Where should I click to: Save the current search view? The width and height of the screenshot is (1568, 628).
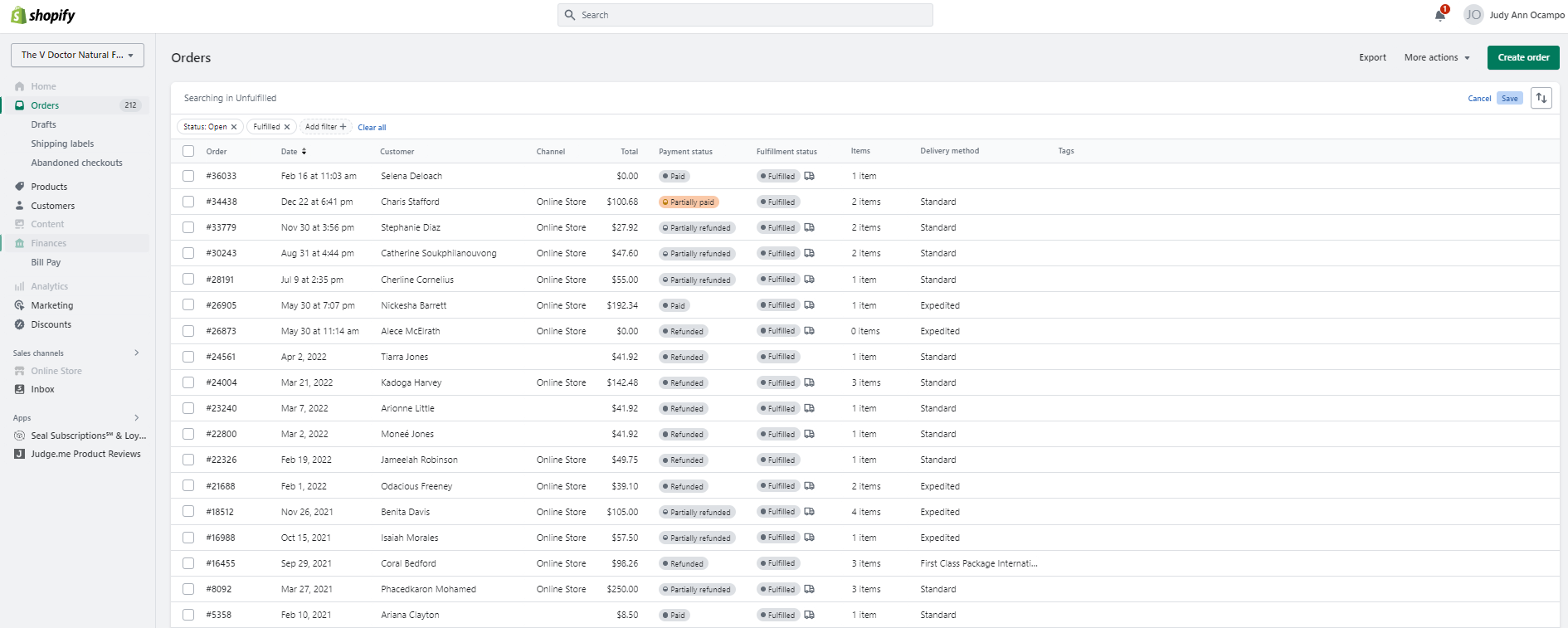pos(1510,98)
